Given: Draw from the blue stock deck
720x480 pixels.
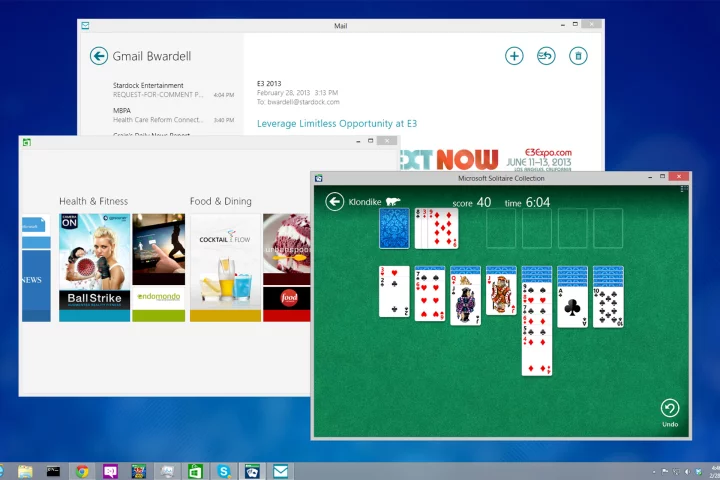Looking at the screenshot, I should [x=394, y=228].
